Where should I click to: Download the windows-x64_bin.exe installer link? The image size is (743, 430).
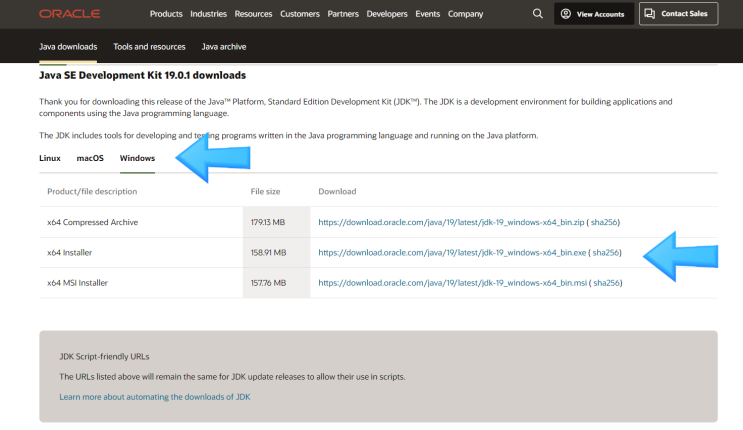[452, 252]
